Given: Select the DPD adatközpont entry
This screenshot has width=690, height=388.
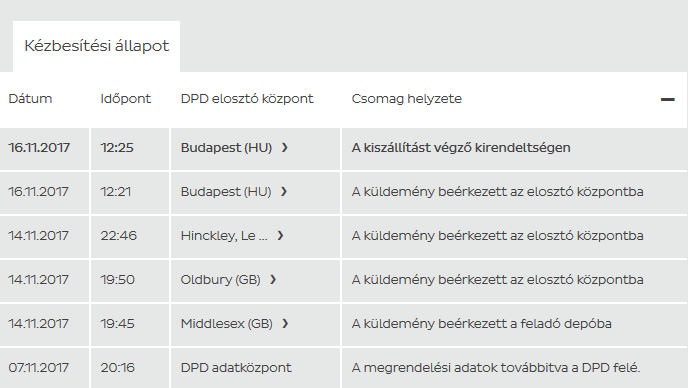Looking at the screenshot, I should tap(236, 368).
